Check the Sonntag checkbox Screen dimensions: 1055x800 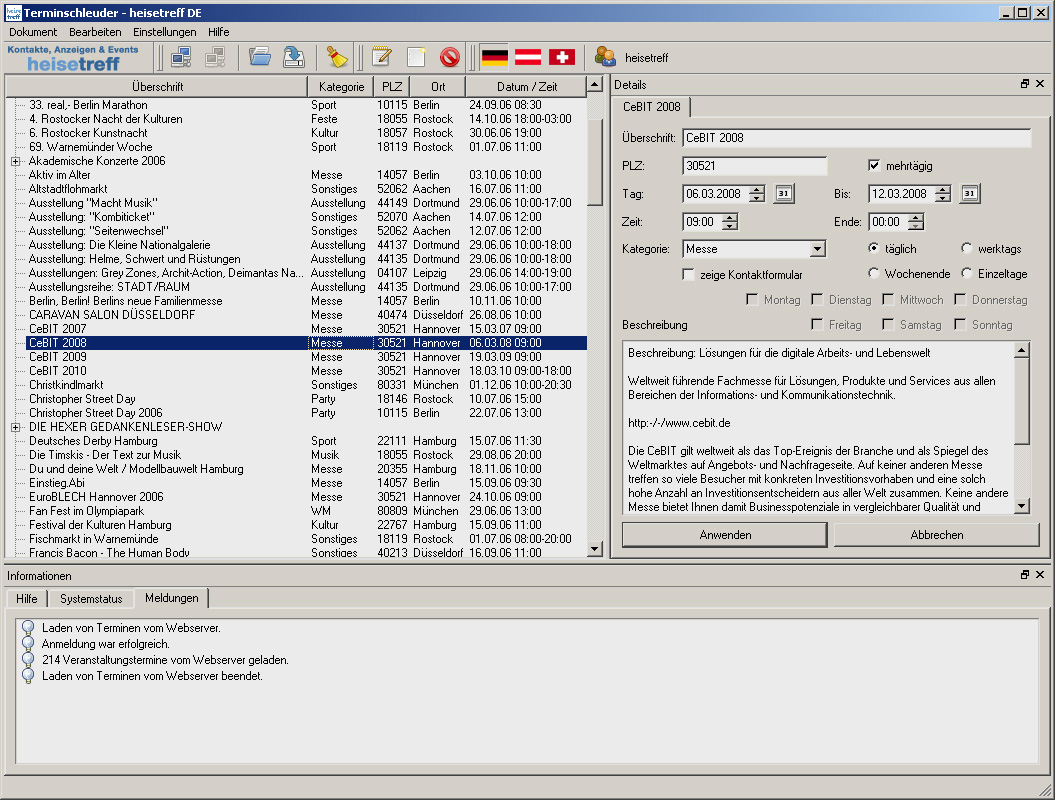tap(960, 324)
